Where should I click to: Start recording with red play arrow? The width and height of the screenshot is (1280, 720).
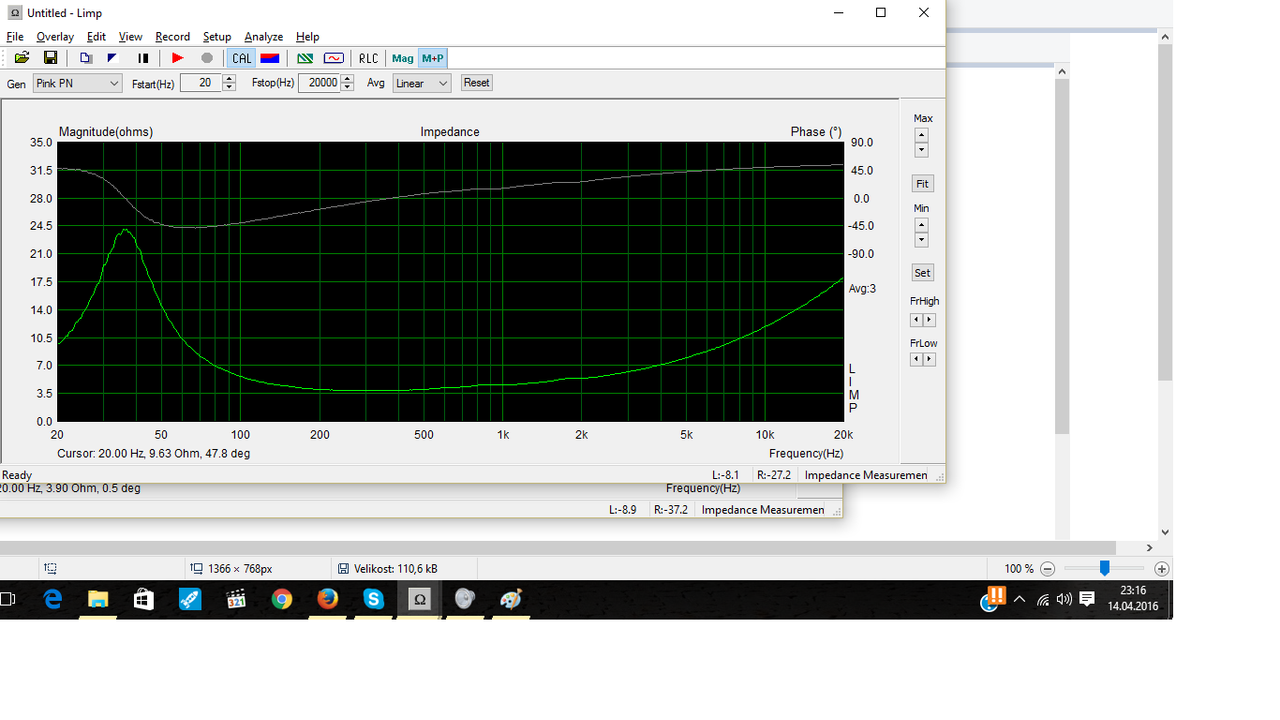click(178, 58)
